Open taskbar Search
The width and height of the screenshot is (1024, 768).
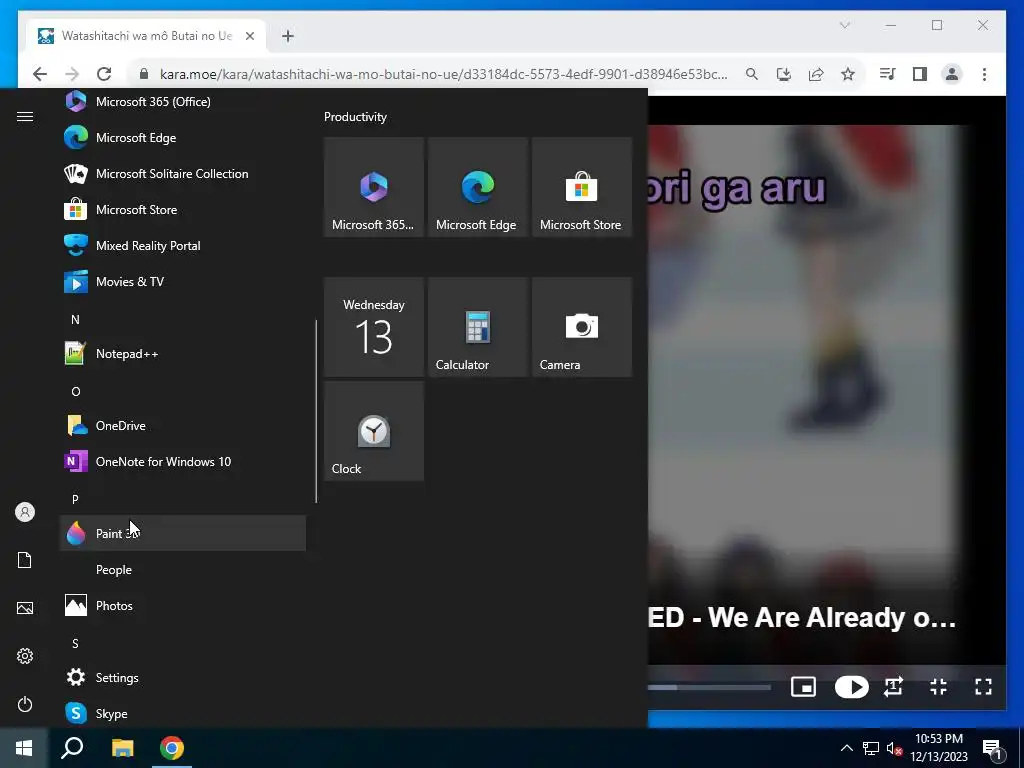[72, 748]
